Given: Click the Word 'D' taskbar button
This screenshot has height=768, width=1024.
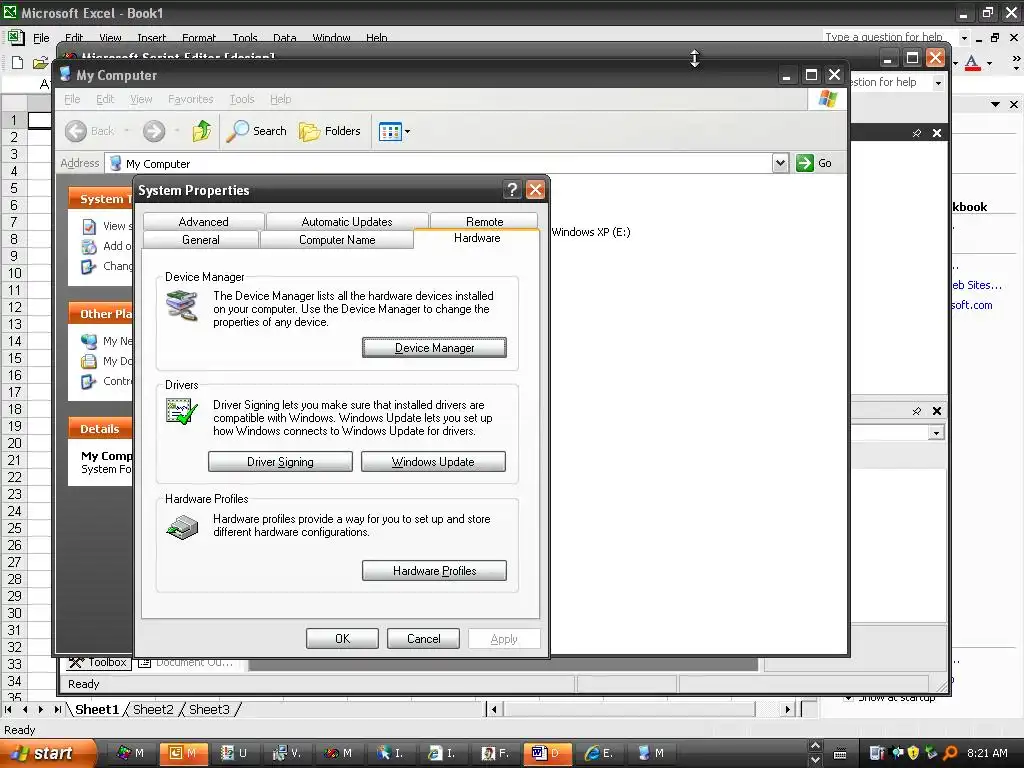Looking at the screenshot, I should [x=547, y=753].
